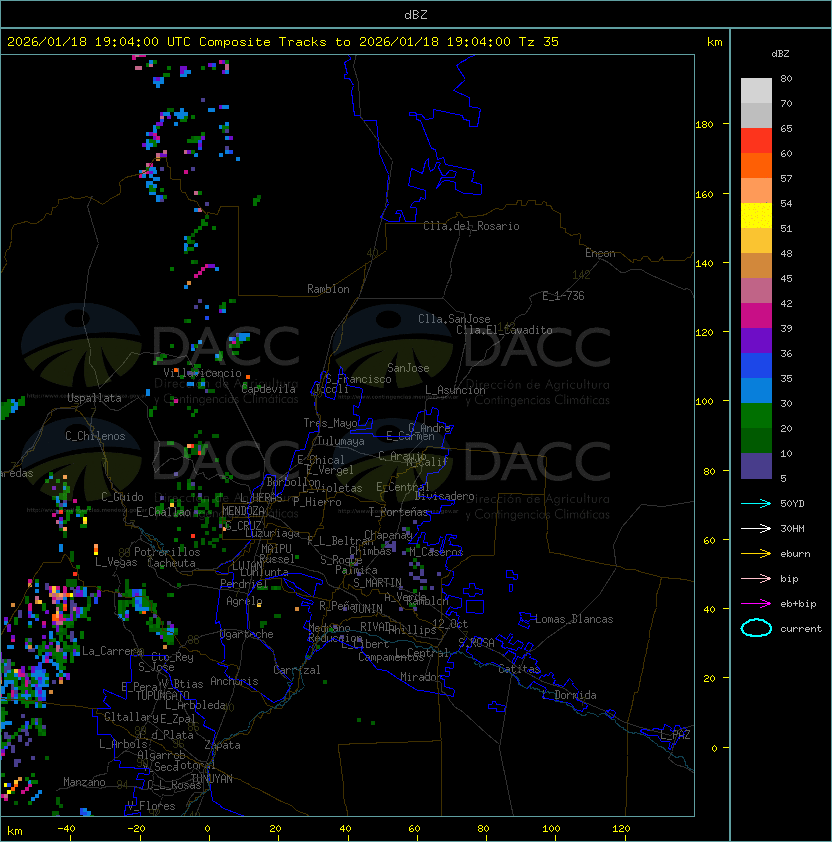Click the 'Zapata' map label
Screen dimensions: 832x842
point(222,745)
